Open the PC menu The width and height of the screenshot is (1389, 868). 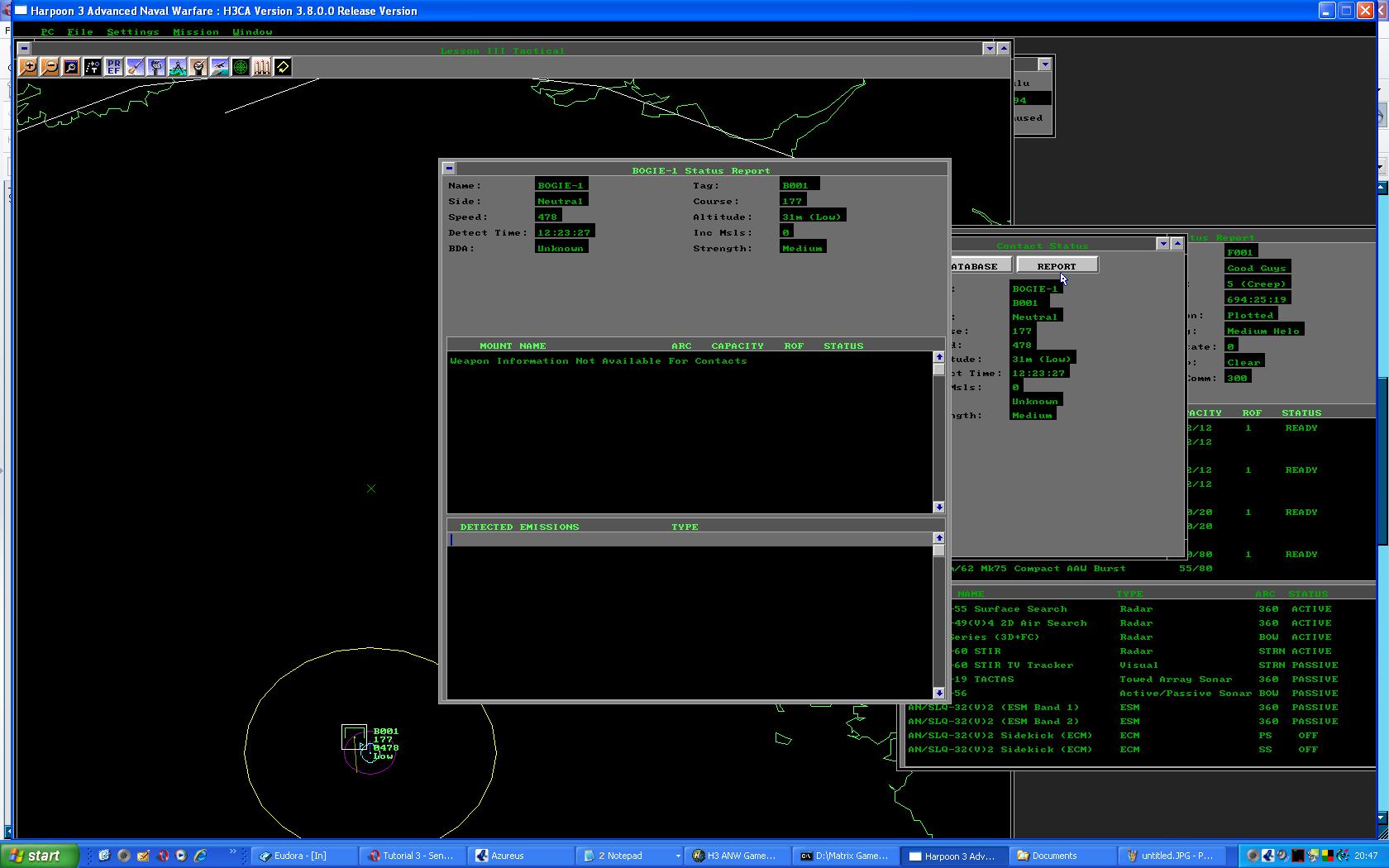[x=47, y=31]
